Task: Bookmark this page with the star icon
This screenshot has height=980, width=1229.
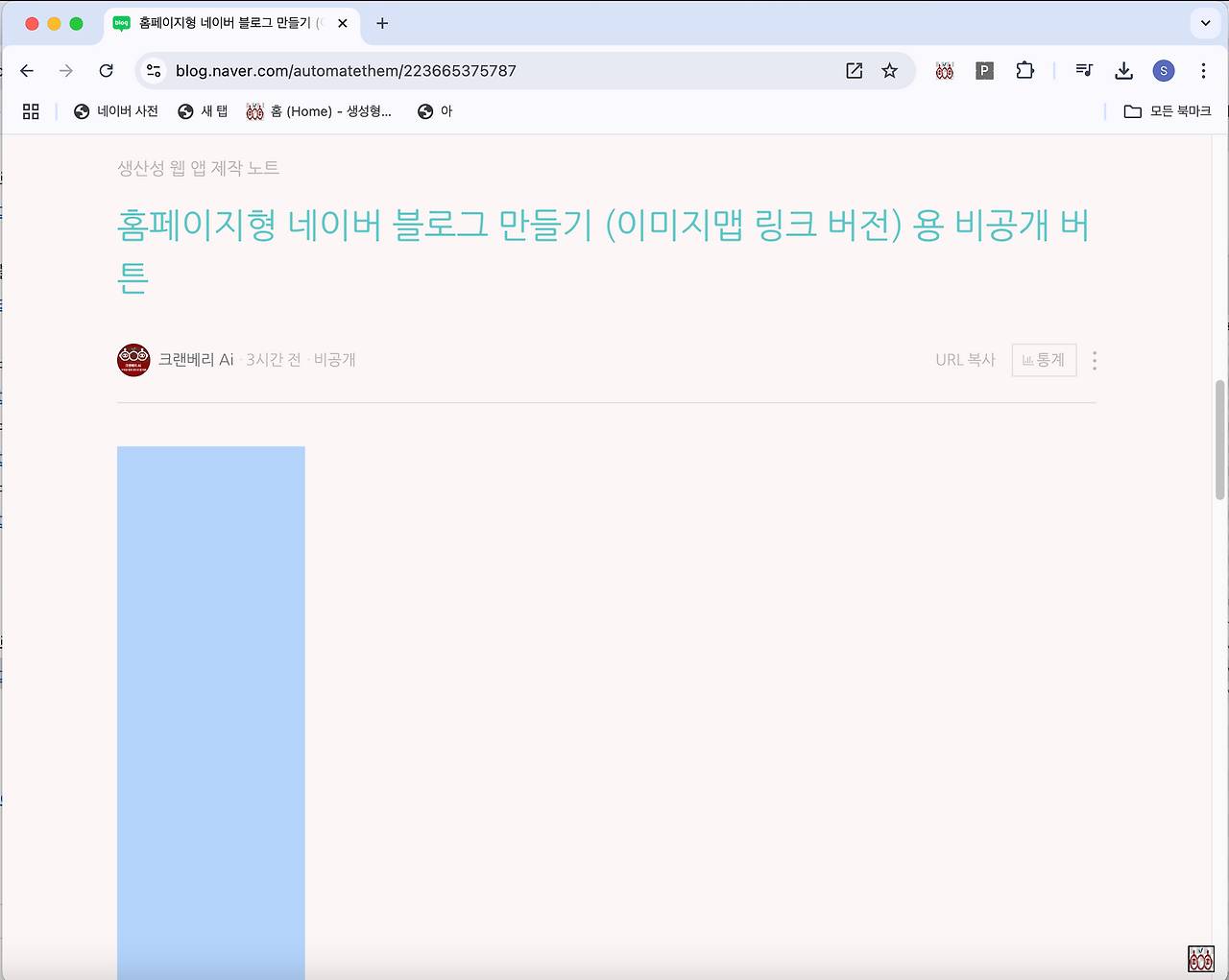Action: tap(890, 71)
